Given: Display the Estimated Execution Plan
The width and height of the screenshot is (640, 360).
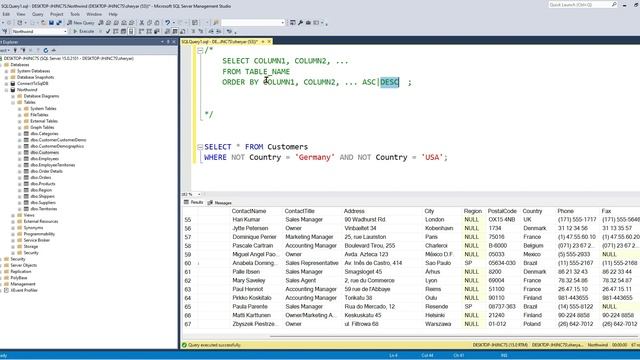Looking at the screenshot, I should tap(116, 31).
